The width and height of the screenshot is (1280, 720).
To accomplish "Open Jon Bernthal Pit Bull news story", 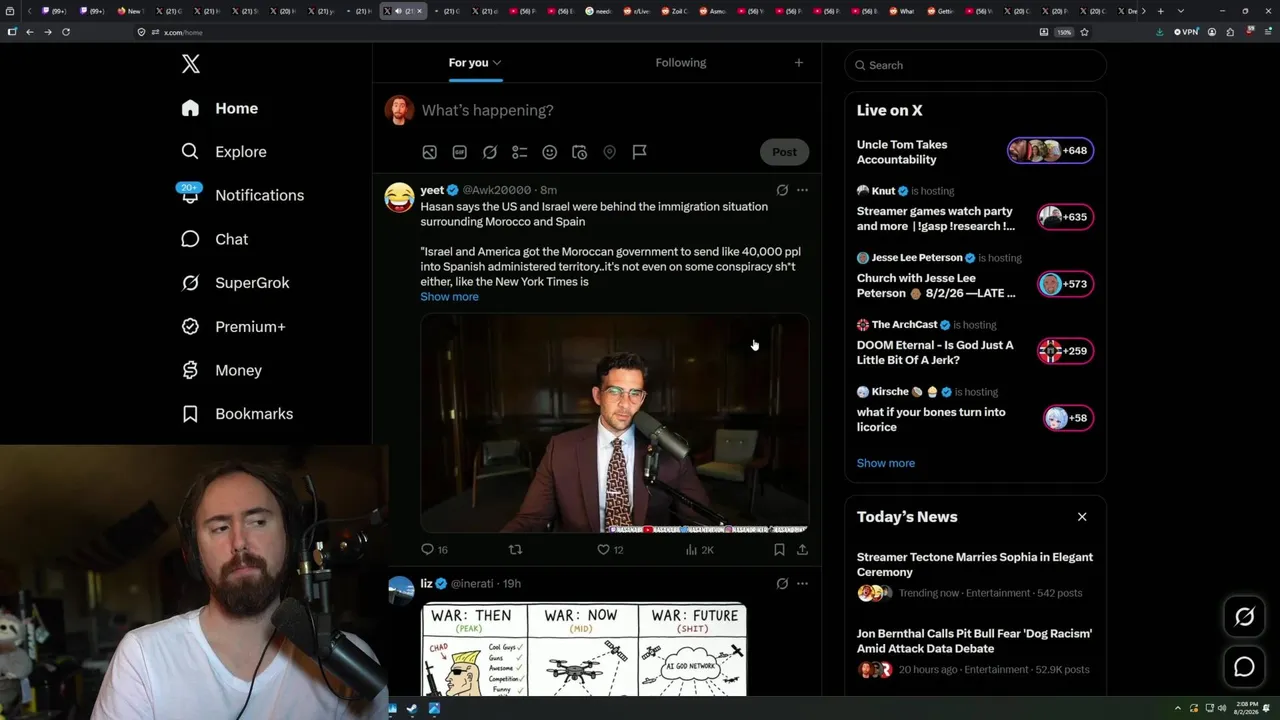I will (x=975, y=641).
